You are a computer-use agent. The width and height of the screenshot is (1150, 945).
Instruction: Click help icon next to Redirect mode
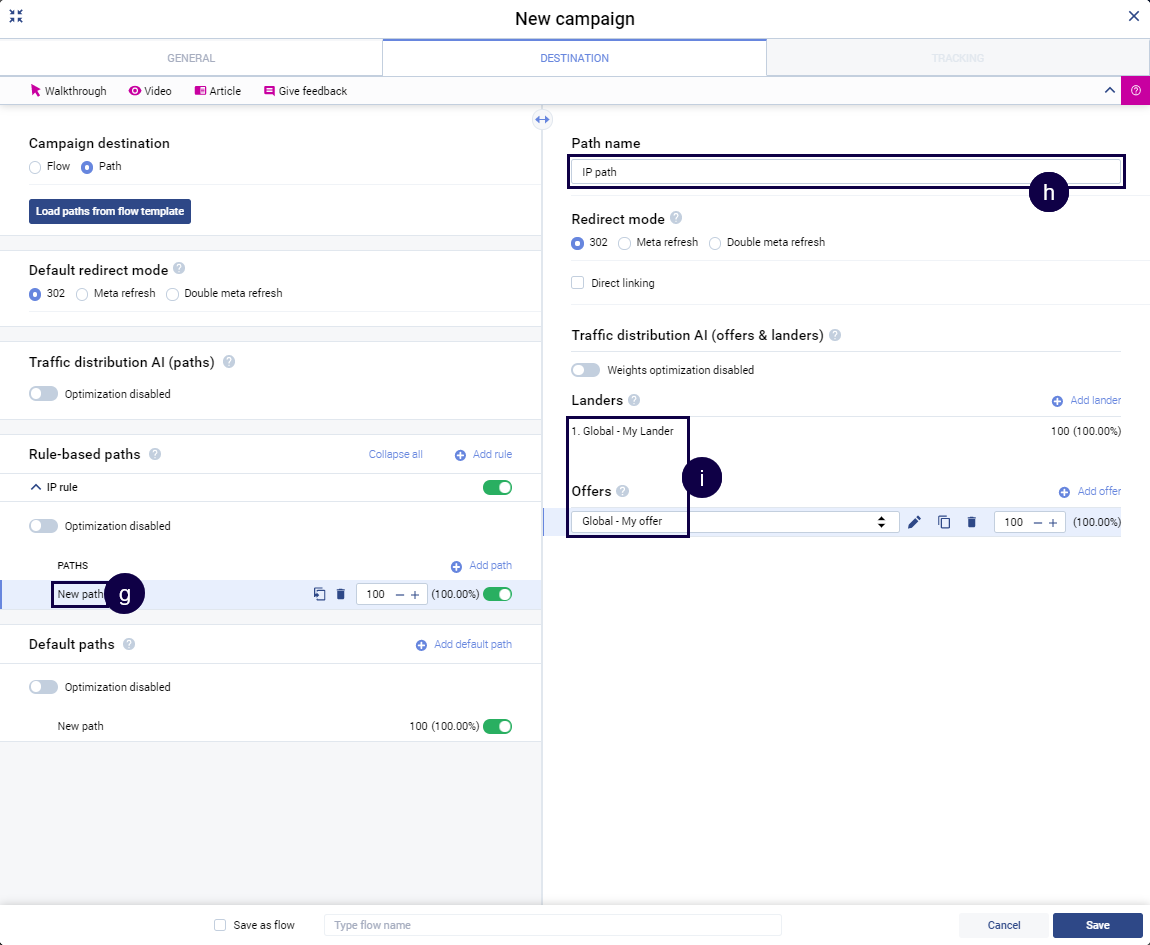(676, 218)
